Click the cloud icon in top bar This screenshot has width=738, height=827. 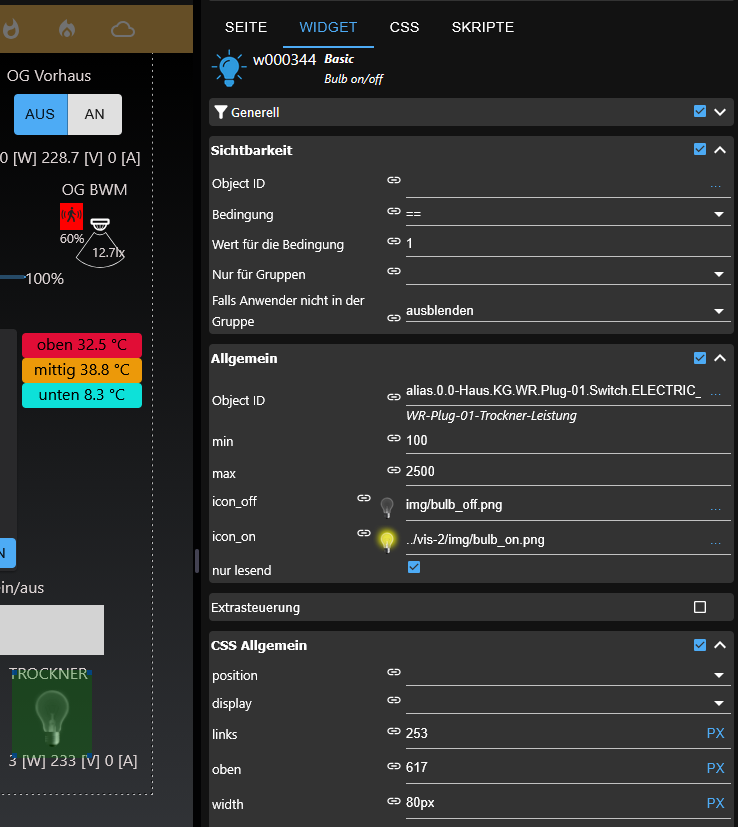(x=123, y=29)
